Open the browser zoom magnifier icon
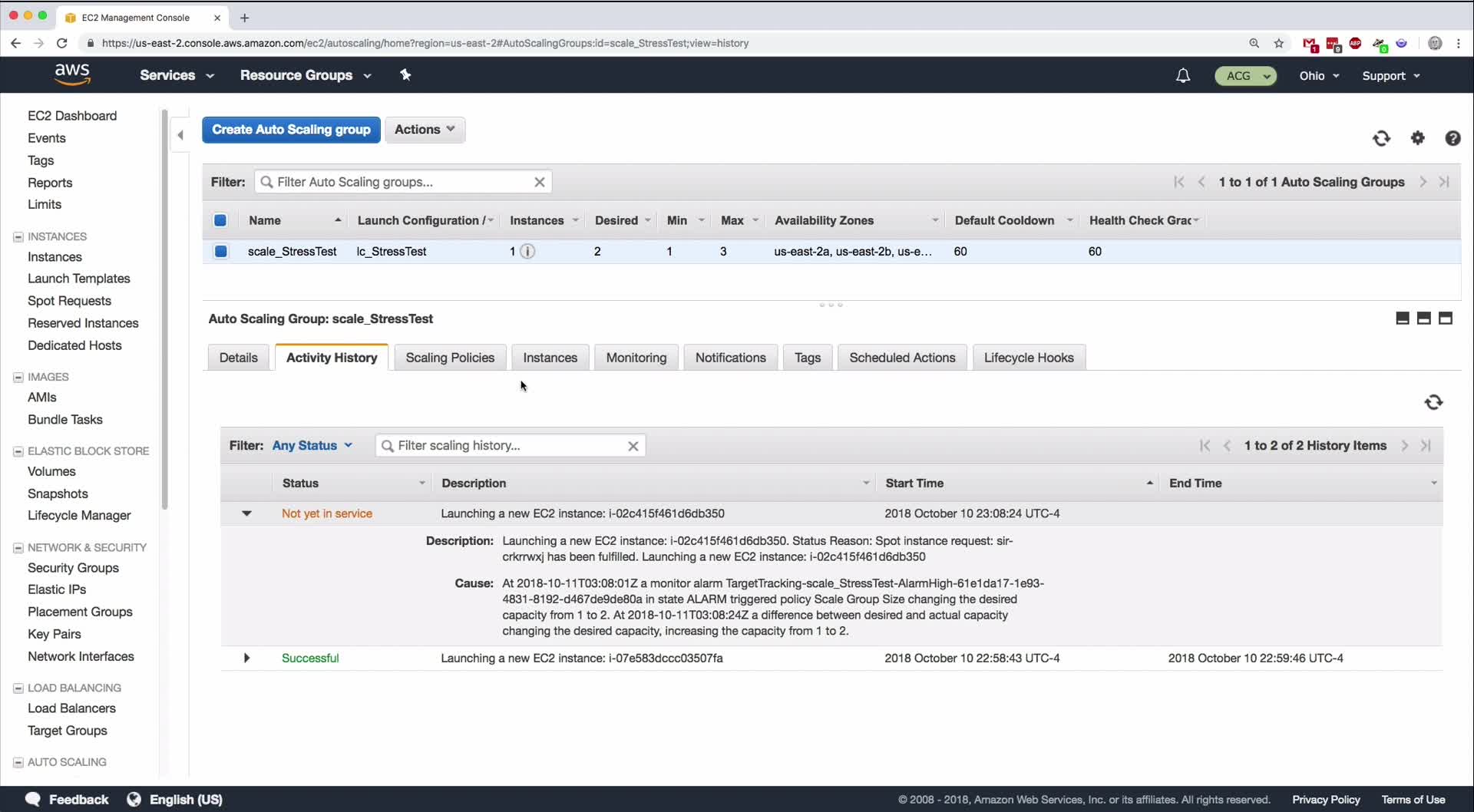This screenshot has width=1474, height=812. (x=1254, y=43)
